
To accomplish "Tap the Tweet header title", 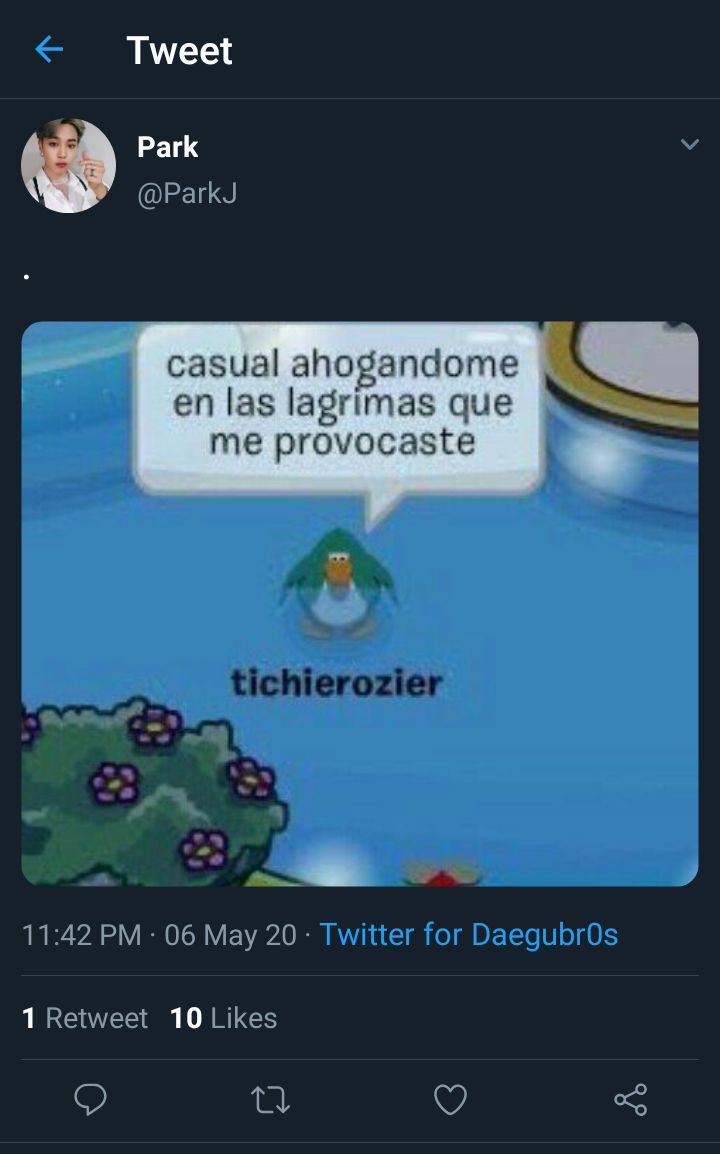I will click(x=179, y=51).
